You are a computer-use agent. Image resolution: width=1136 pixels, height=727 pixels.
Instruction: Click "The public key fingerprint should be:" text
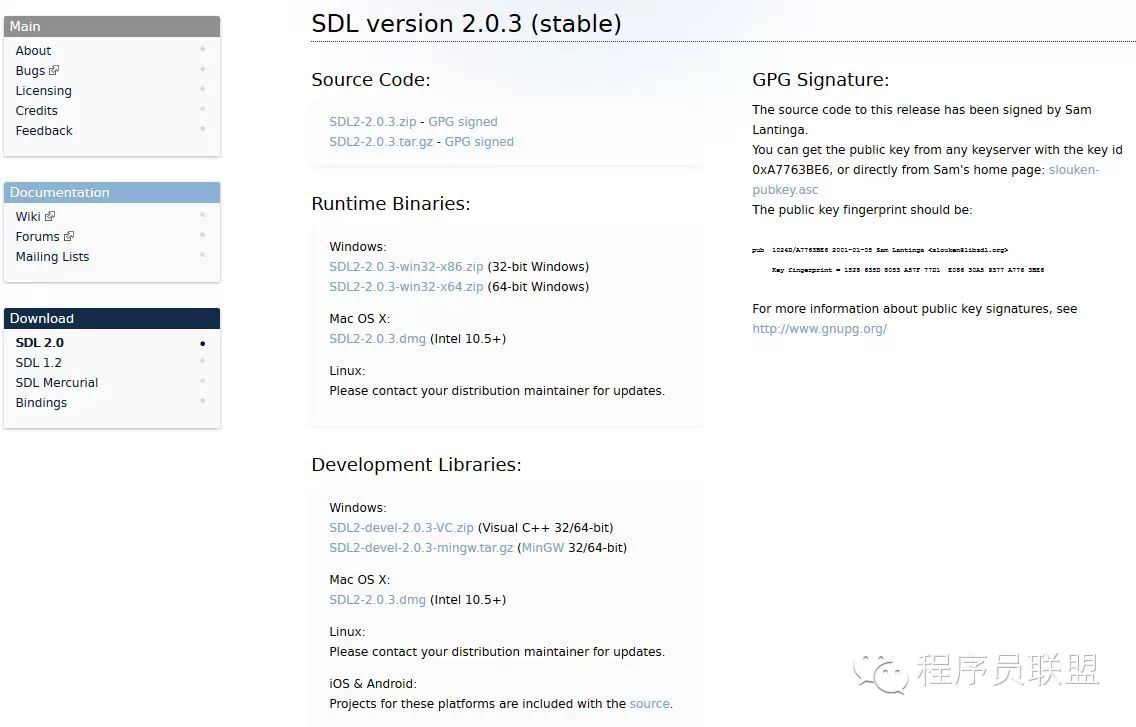pyautogui.click(x=862, y=210)
